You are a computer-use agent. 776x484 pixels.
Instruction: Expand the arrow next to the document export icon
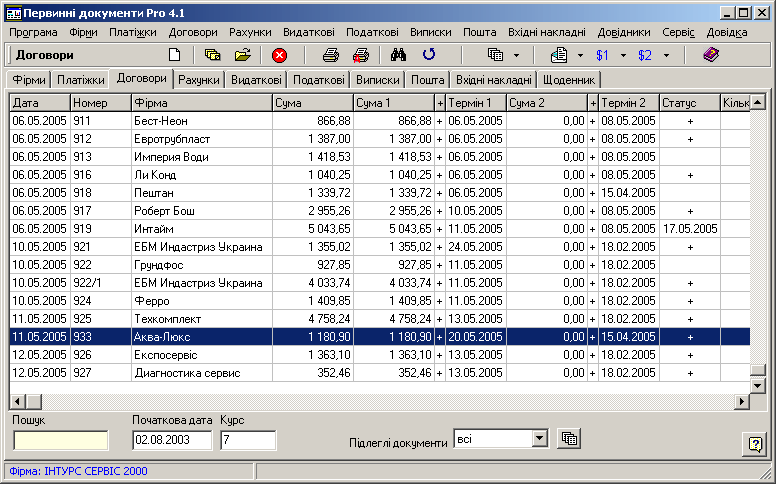point(580,55)
